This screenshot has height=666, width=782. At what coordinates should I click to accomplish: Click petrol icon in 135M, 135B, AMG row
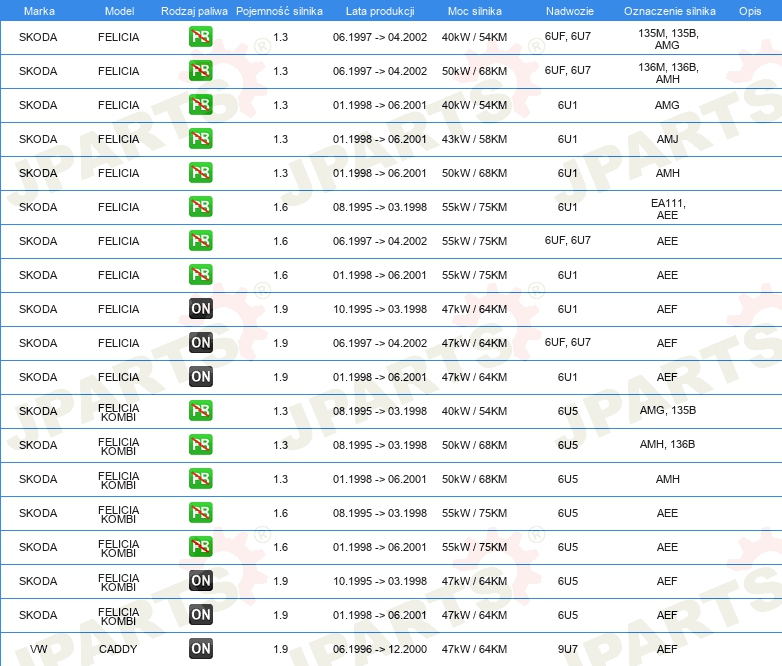[200, 37]
